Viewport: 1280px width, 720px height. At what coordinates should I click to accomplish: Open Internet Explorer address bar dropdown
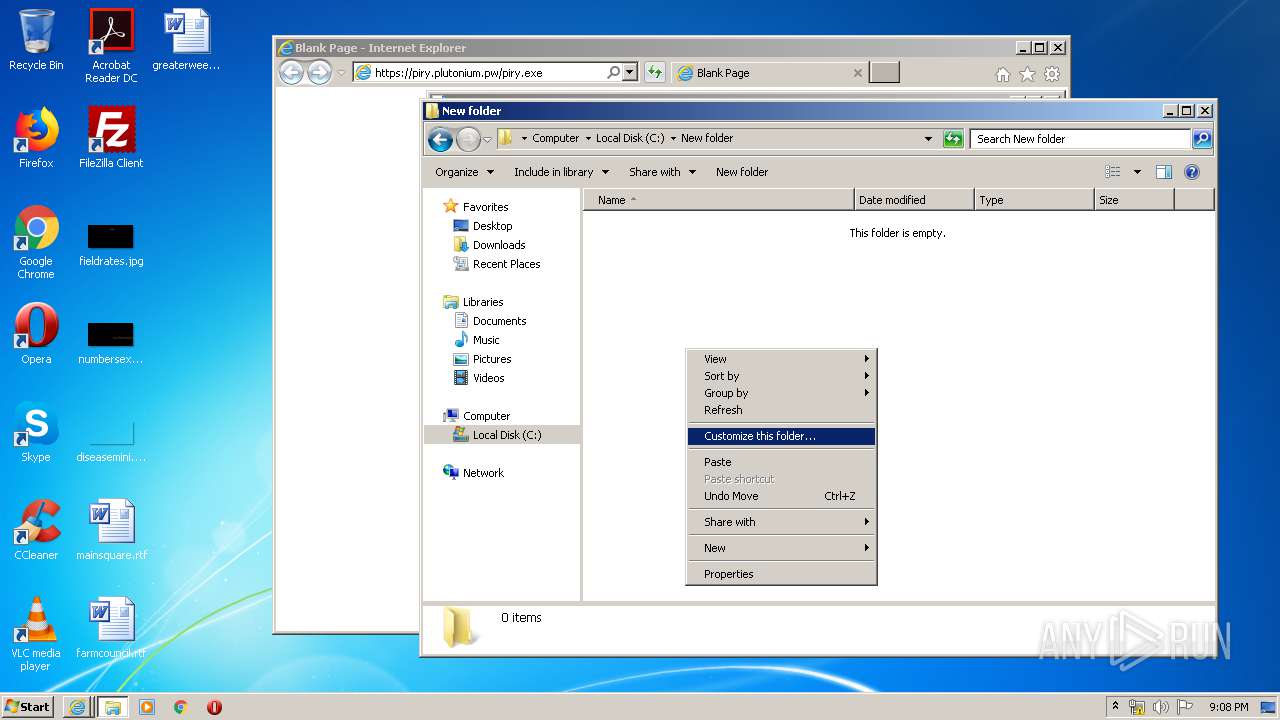(x=629, y=72)
